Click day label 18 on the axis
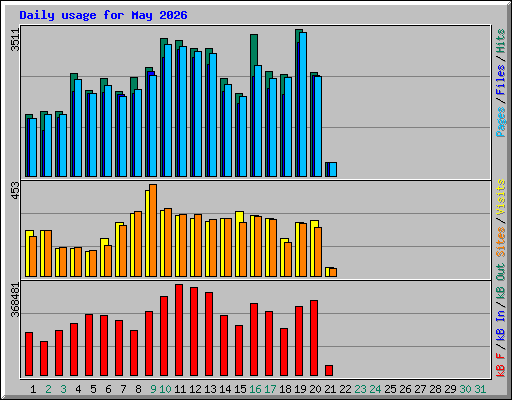This screenshot has width=512, height=400. click(285, 389)
